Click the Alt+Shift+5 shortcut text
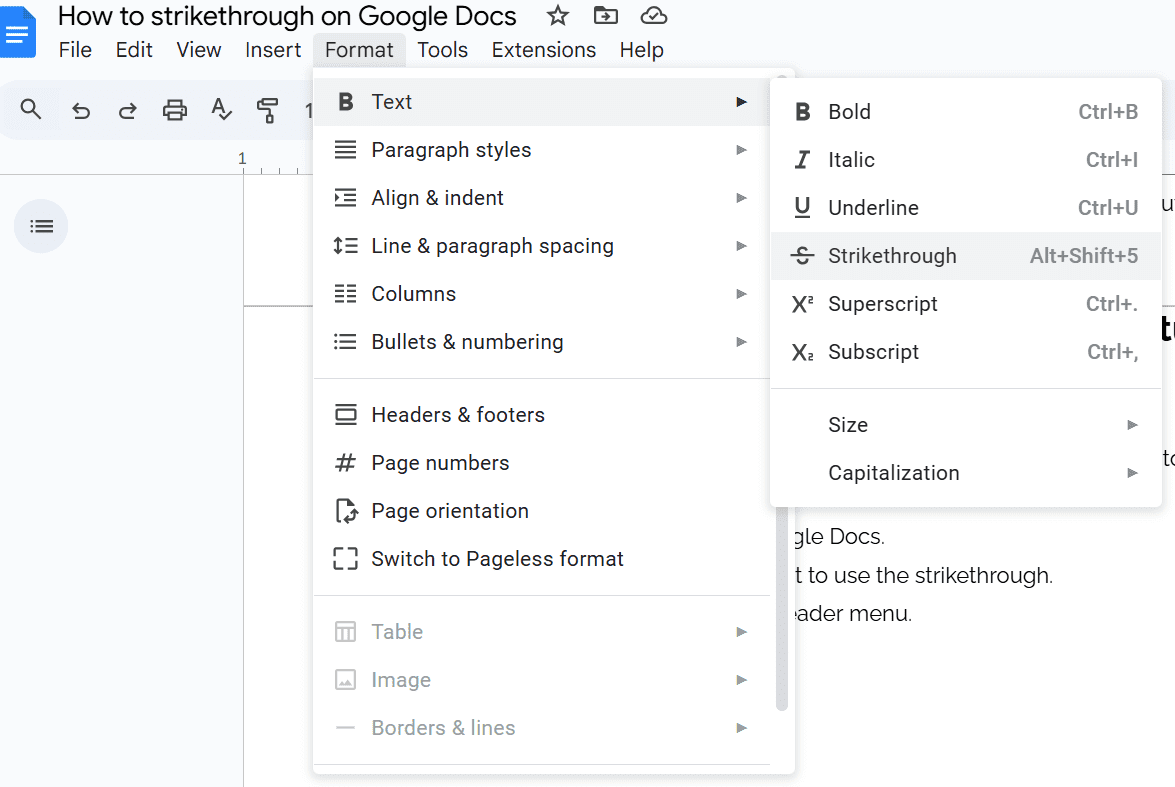Screen dimensions: 1175x787 click(1084, 256)
